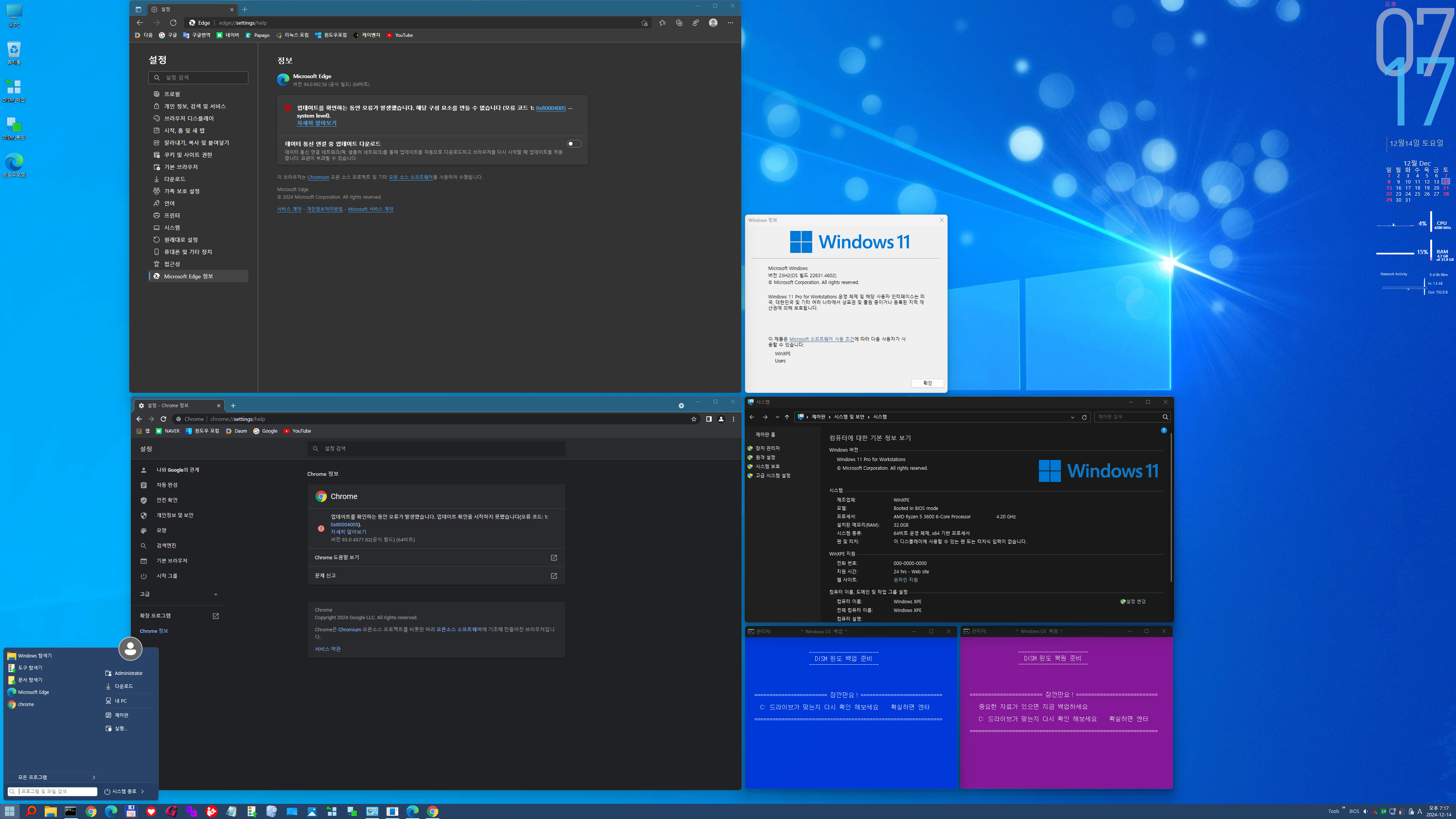The width and height of the screenshot is (1456, 819).
Task: Click the 제어판 검색 box
Action: (1132, 417)
